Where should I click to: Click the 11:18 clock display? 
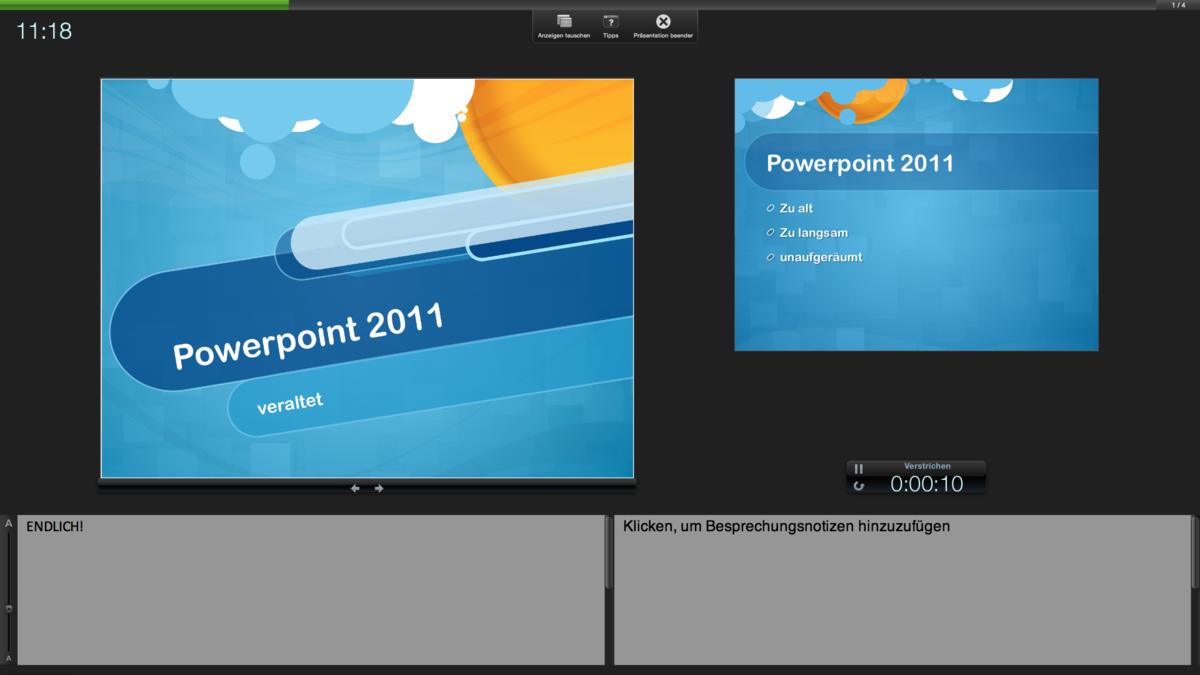44,31
